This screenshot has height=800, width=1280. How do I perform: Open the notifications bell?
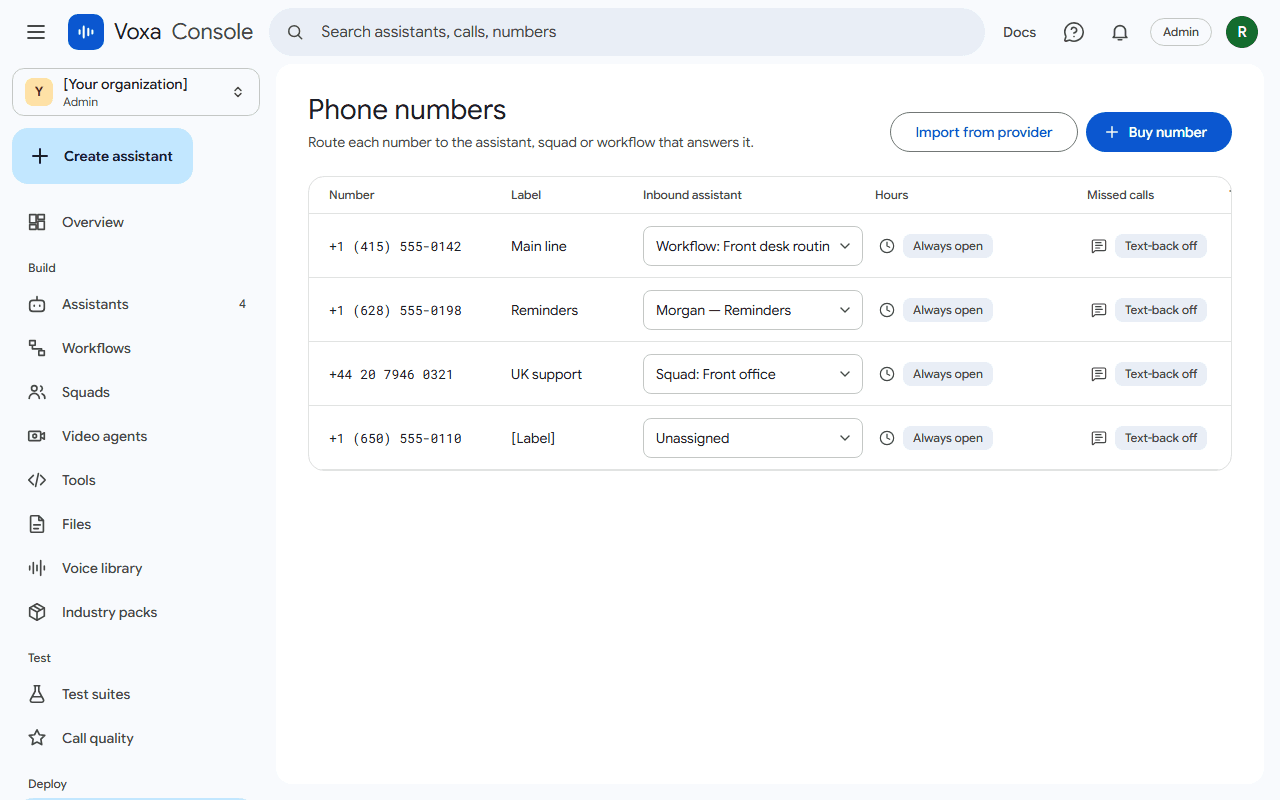tap(1120, 32)
